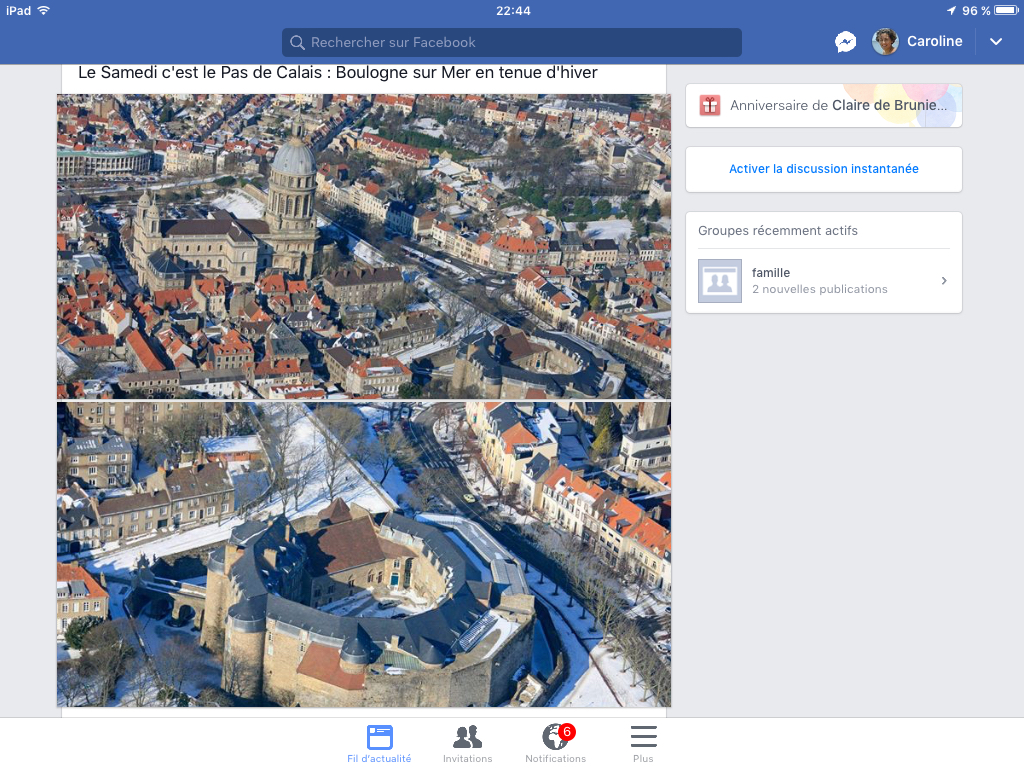
Task: Tap the birthday gift icon
Action: click(710, 105)
